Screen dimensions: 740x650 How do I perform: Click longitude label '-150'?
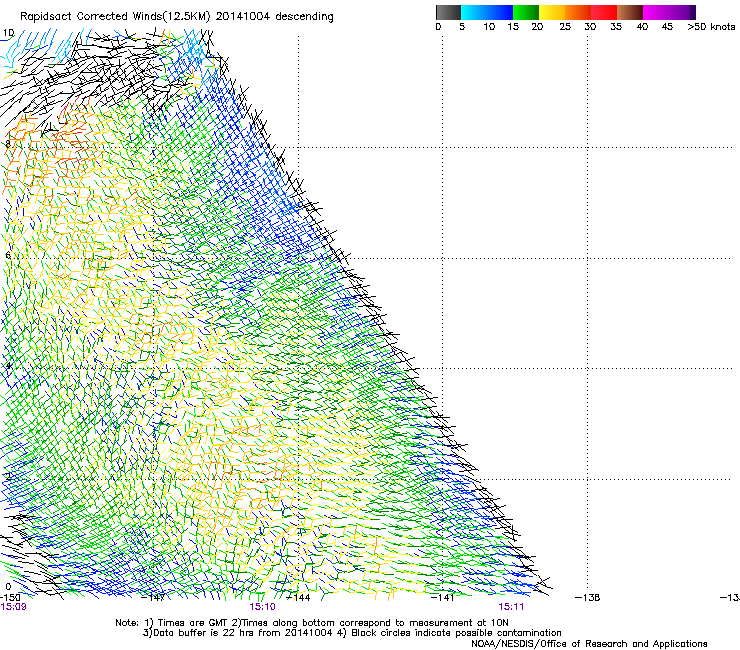point(10,598)
